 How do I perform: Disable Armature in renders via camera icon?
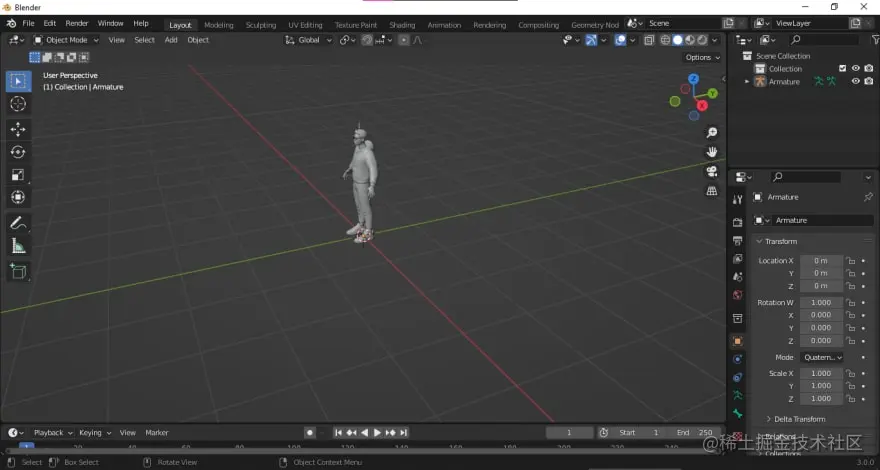(x=869, y=81)
